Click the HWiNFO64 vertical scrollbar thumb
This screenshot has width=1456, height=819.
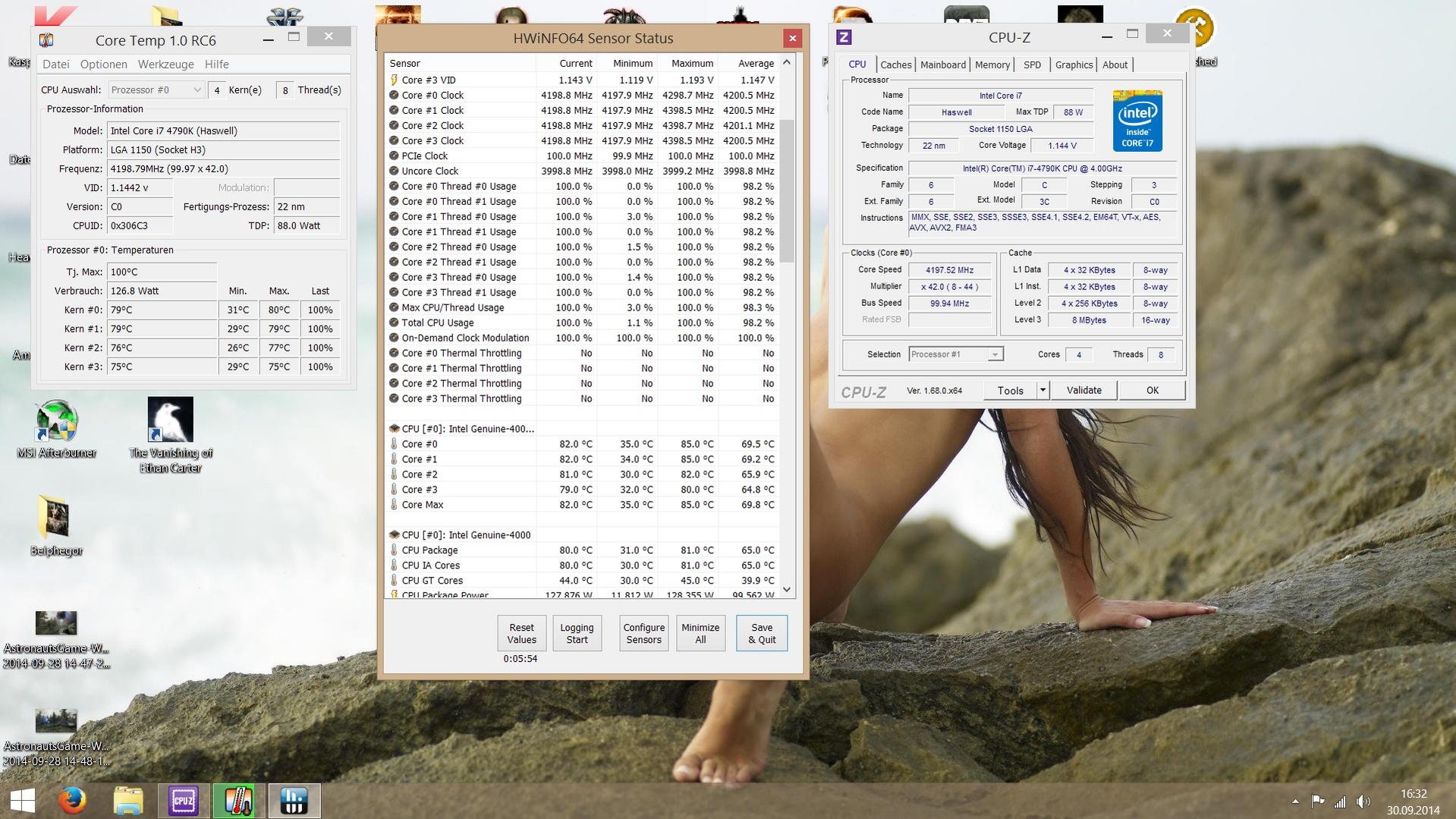[x=787, y=190]
